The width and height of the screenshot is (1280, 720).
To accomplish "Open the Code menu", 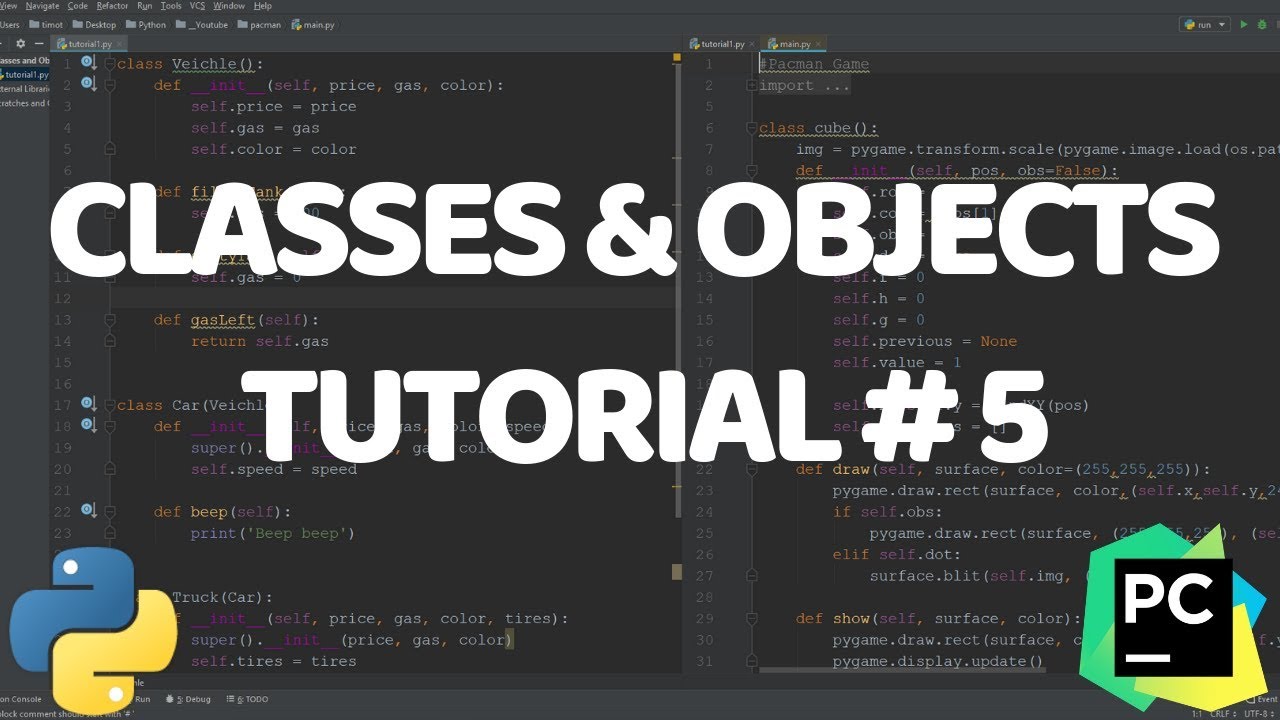I will [x=77, y=6].
